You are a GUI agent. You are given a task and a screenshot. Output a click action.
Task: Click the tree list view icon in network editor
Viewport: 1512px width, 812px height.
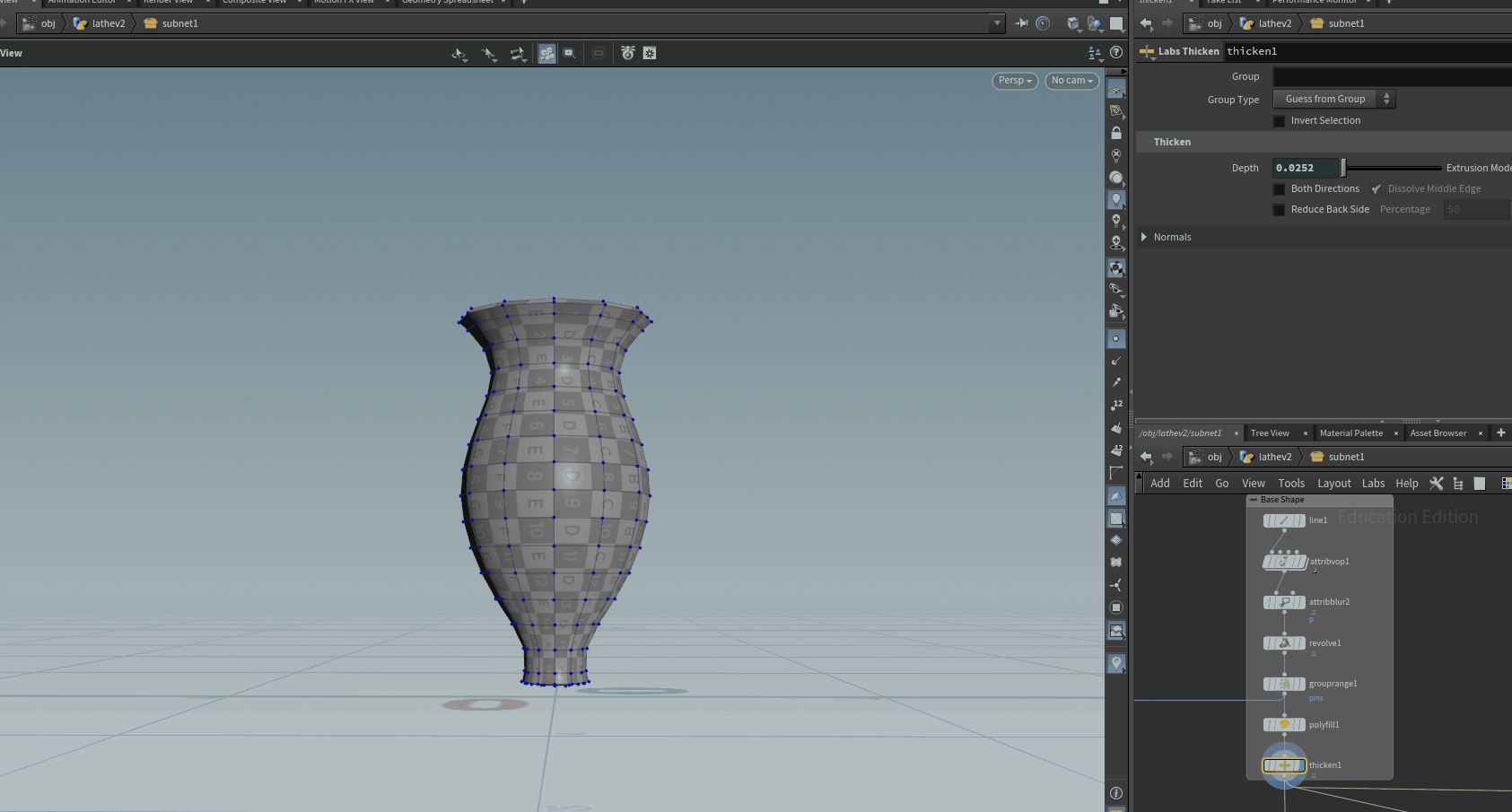point(1458,483)
